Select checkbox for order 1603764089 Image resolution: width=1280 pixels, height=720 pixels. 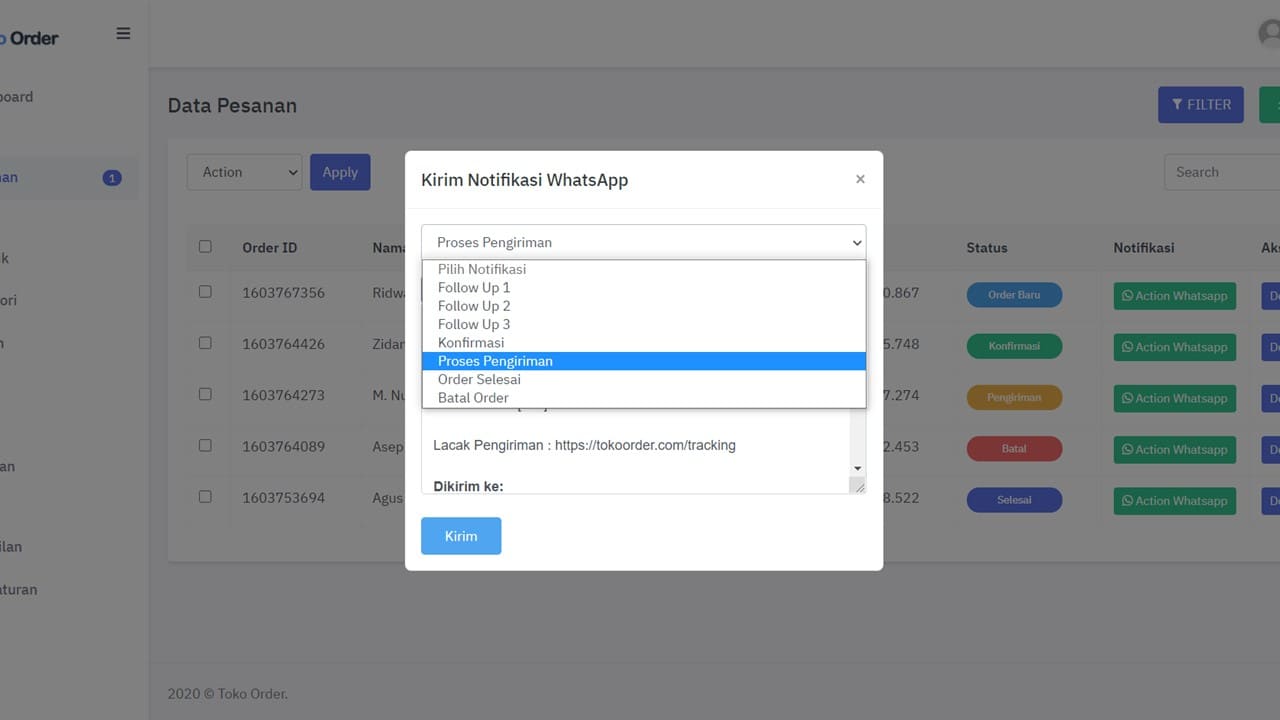pyautogui.click(x=205, y=446)
